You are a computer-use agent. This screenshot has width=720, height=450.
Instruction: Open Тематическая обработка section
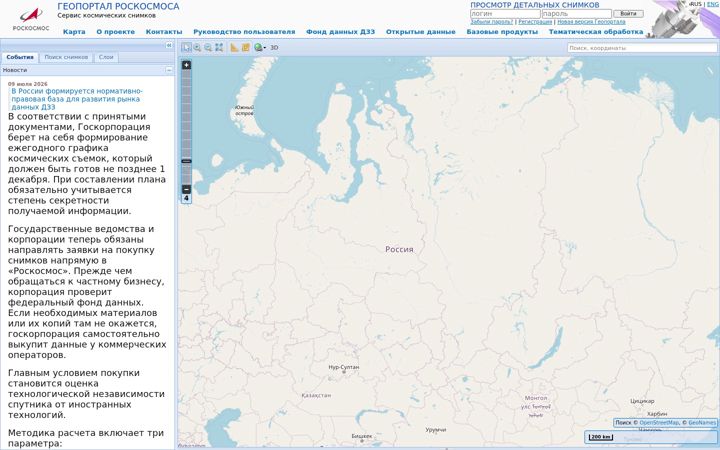pyautogui.click(x=596, y=32)
